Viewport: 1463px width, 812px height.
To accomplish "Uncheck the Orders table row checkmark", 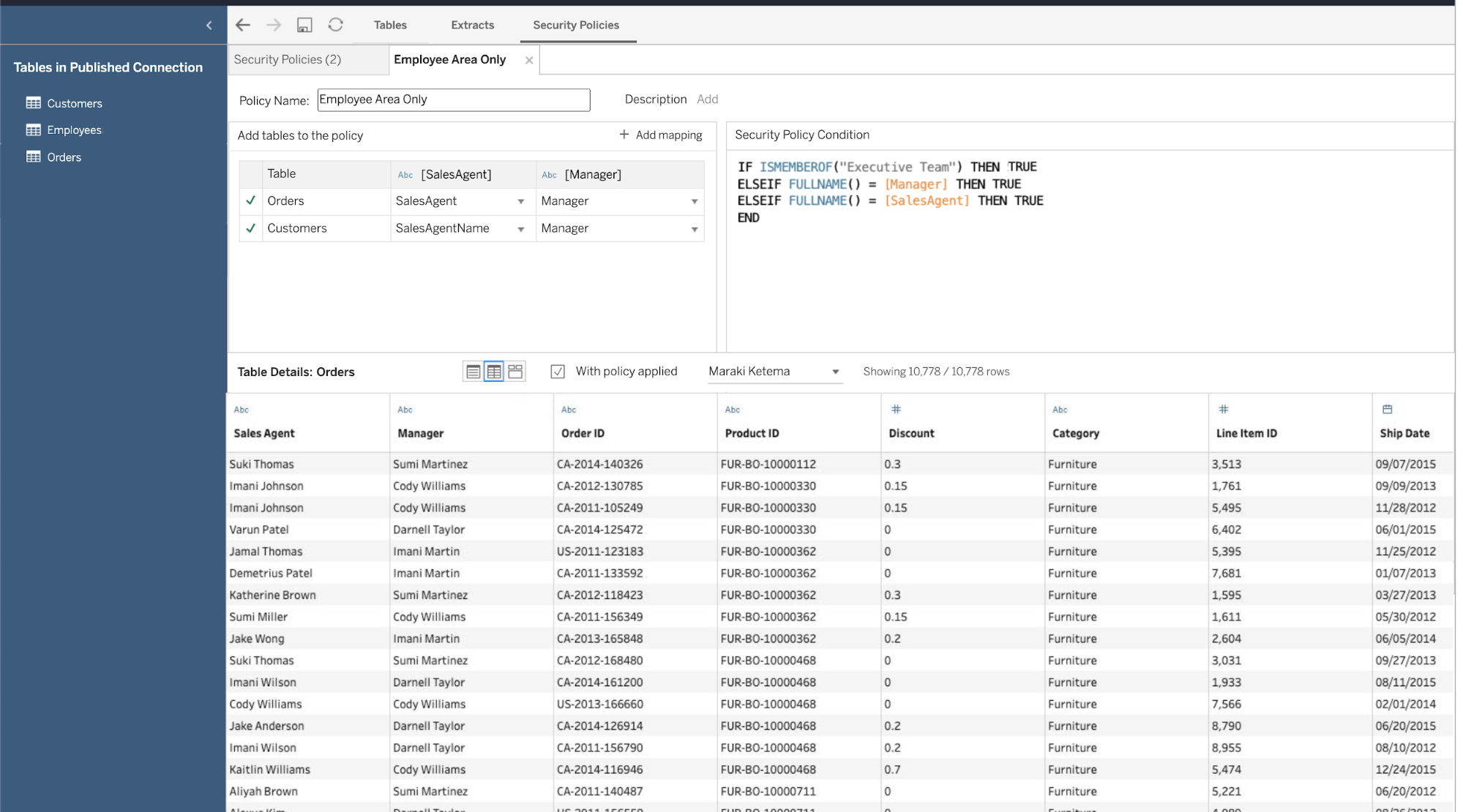I will [x=251, y=200].
